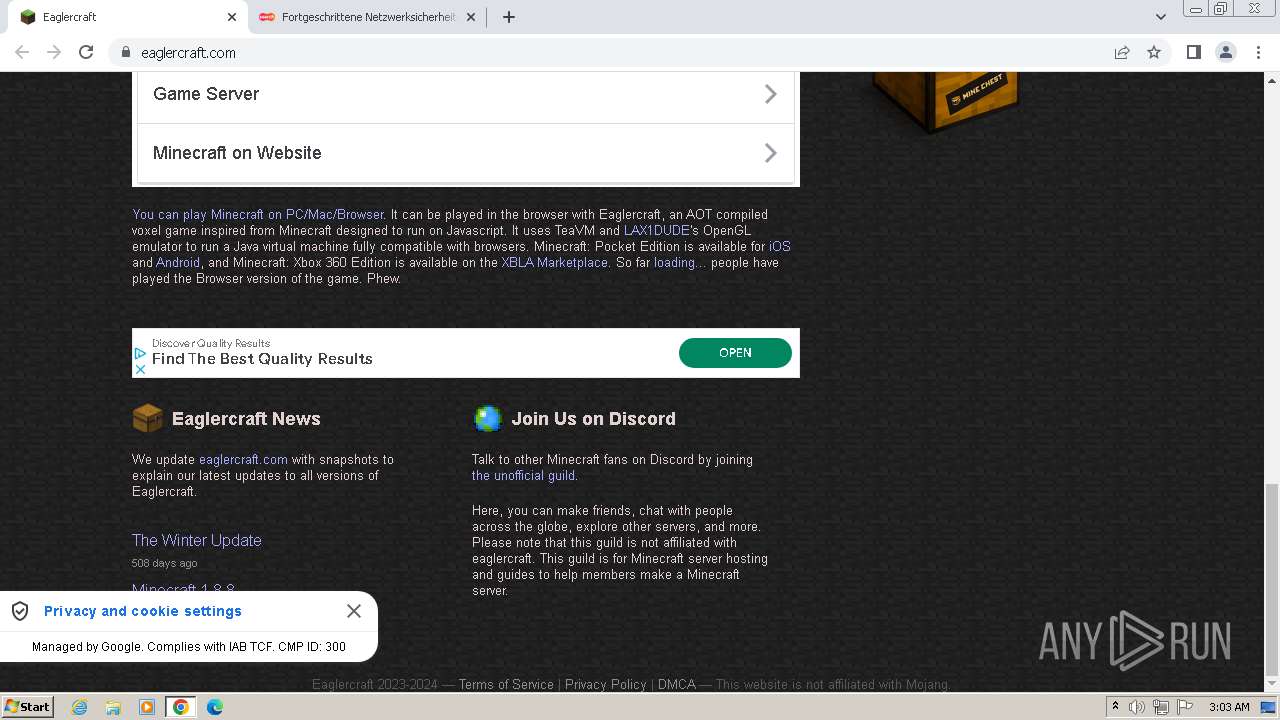Click the Chrome taskbar icon
The image size is (1280, 720).
click(x=181, y=707)
